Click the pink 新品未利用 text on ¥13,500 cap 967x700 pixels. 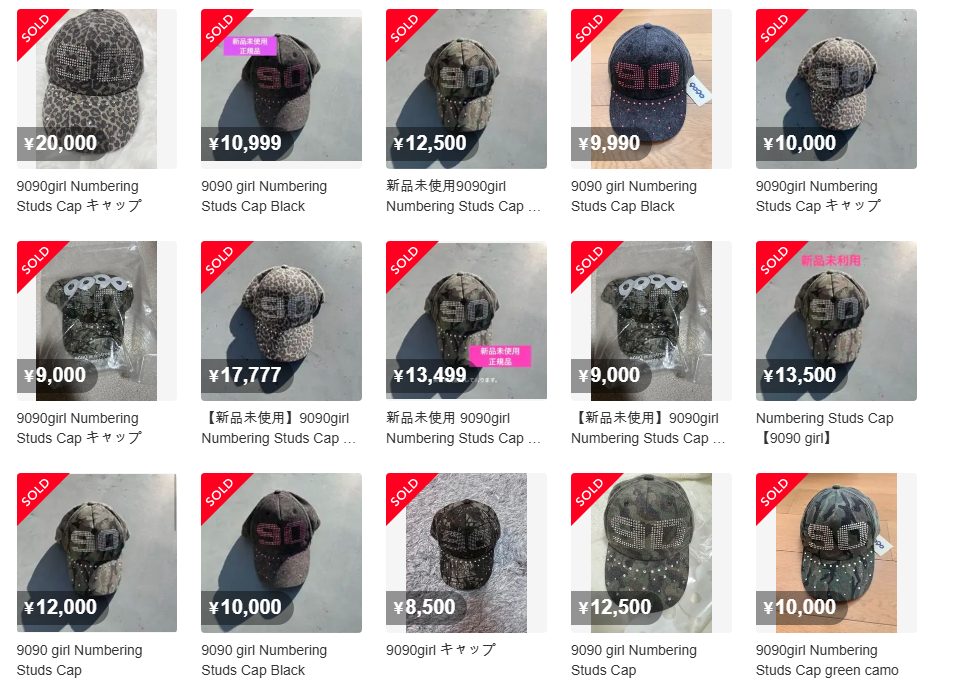click(x=831, y=260)
